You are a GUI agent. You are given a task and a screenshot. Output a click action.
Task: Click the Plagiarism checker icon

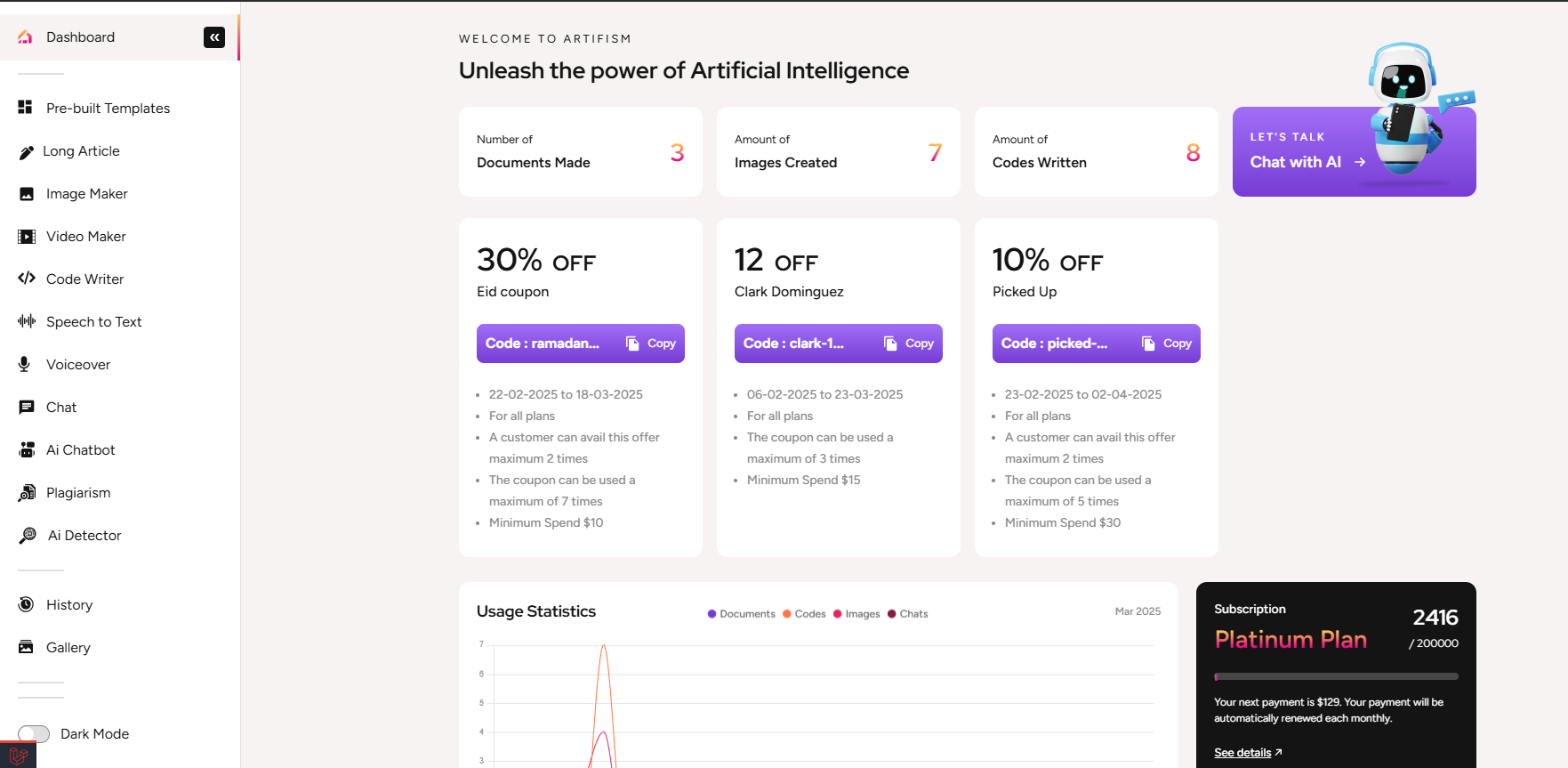pyautogui.click(x=27, y=493)
